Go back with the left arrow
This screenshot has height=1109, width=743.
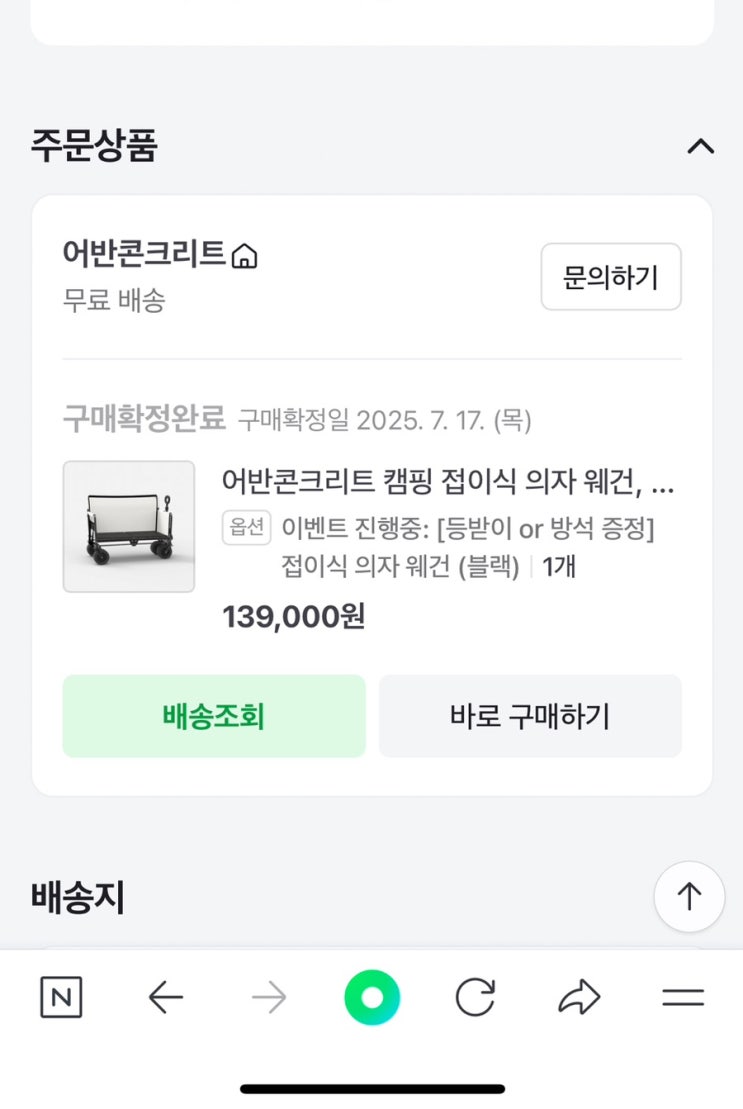coord(165,997)
